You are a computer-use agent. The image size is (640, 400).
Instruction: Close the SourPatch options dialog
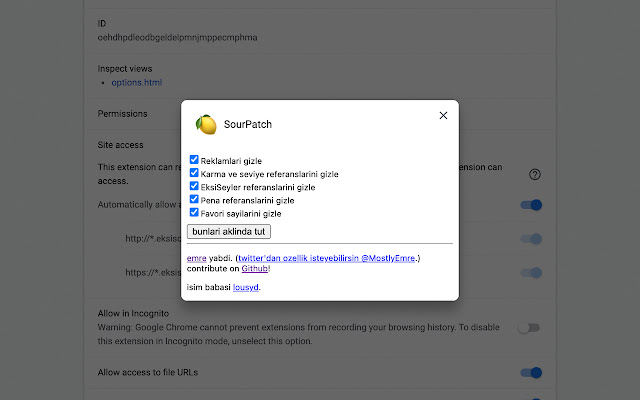(443, 116)
